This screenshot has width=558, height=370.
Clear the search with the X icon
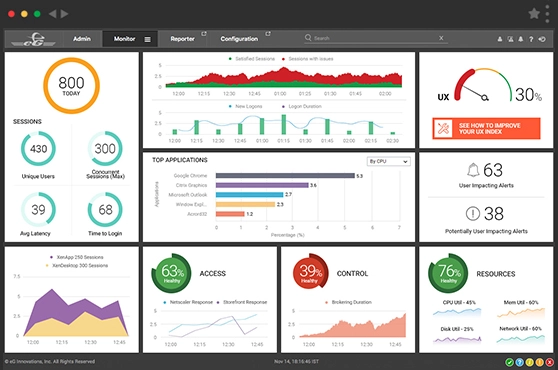click(441, 38)
